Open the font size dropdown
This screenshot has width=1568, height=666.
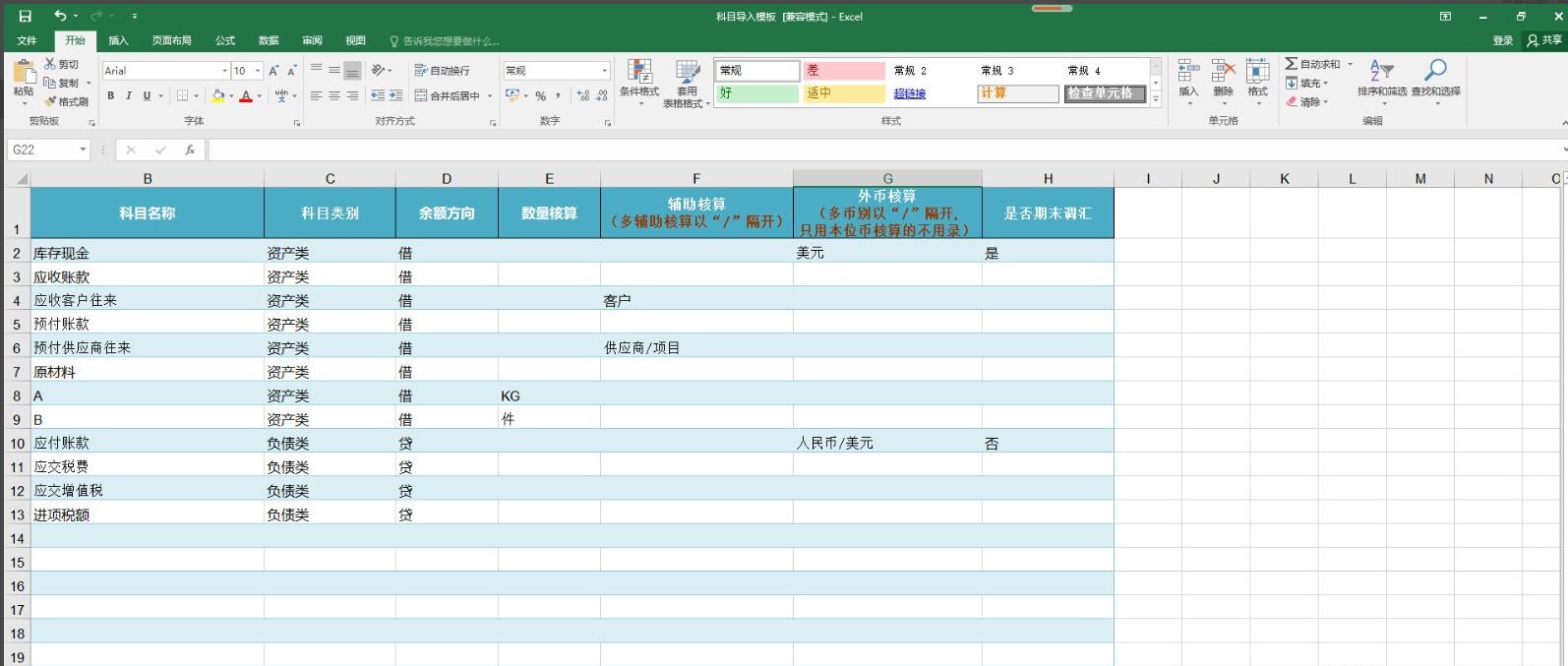pos(258,71)
